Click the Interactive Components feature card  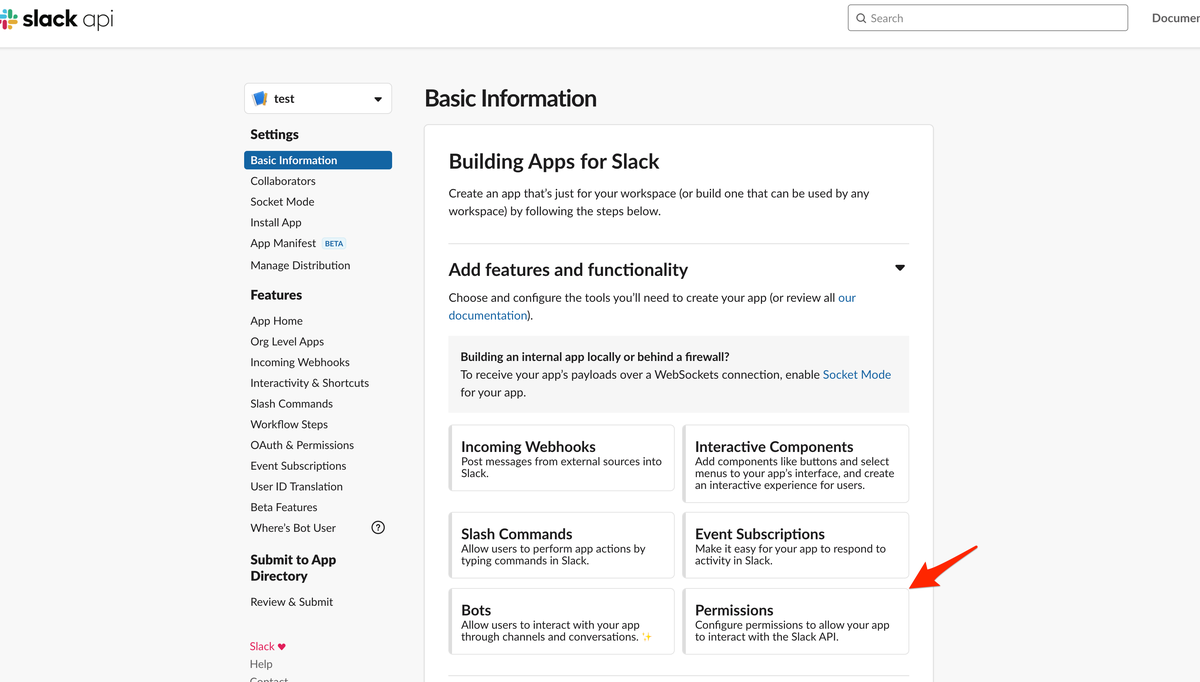tap(796, 463)
